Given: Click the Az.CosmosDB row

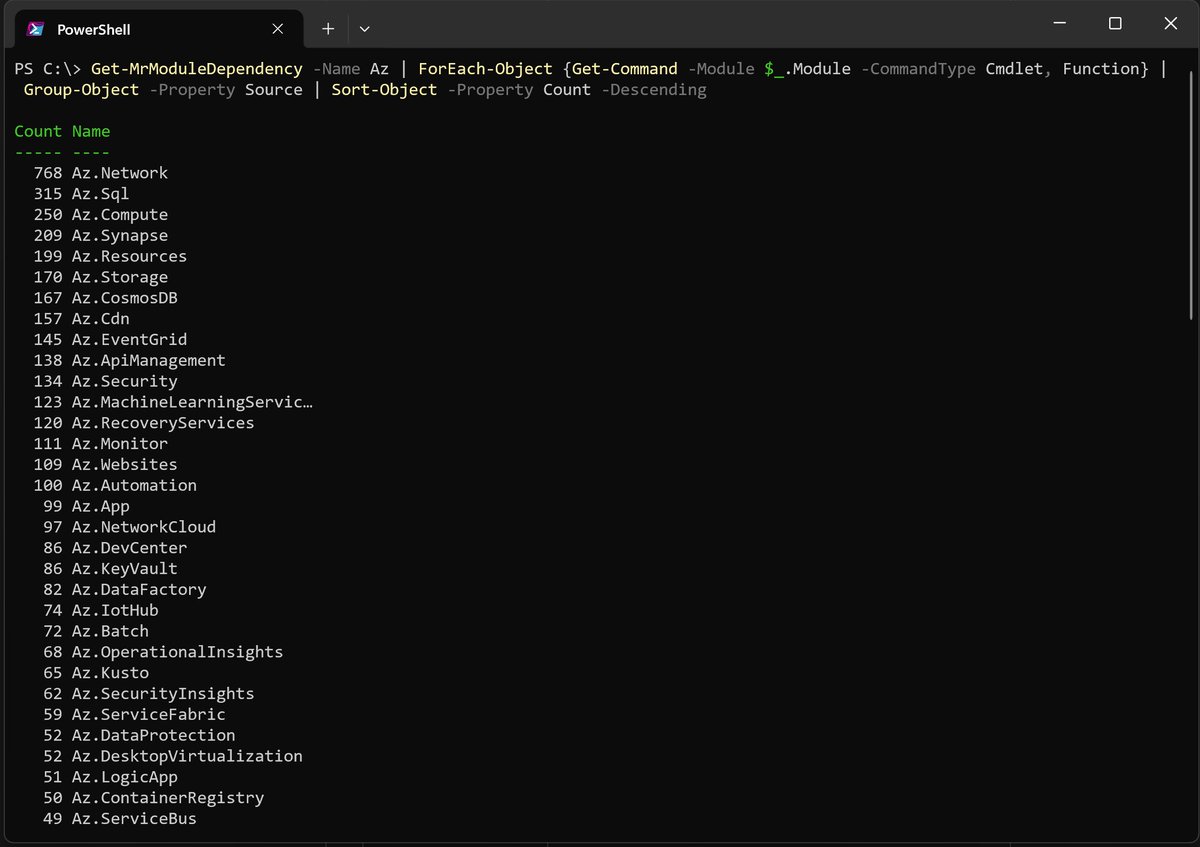Looking at the screenshot, I should 106,298.
